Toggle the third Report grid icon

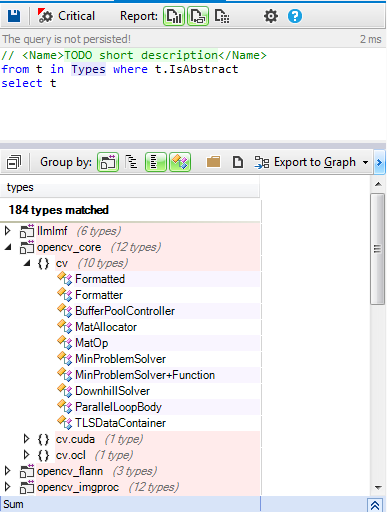[x=222, y=16]
